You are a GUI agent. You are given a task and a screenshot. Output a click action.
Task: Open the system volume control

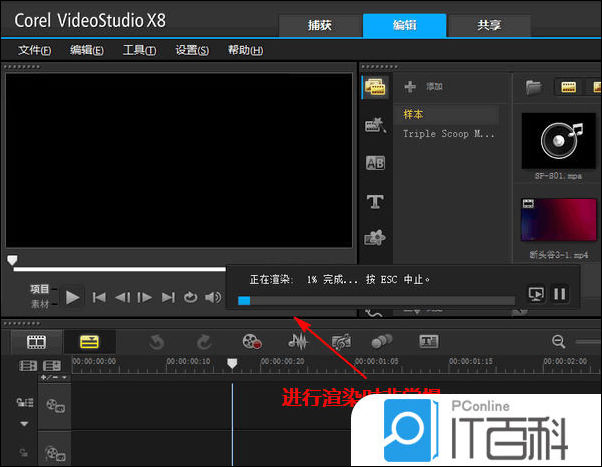pos(213,297)
